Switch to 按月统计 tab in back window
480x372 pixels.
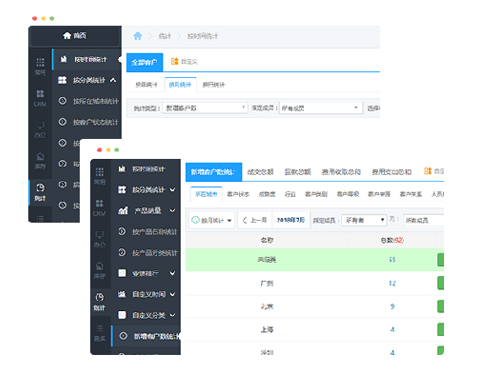click(180, 85)
